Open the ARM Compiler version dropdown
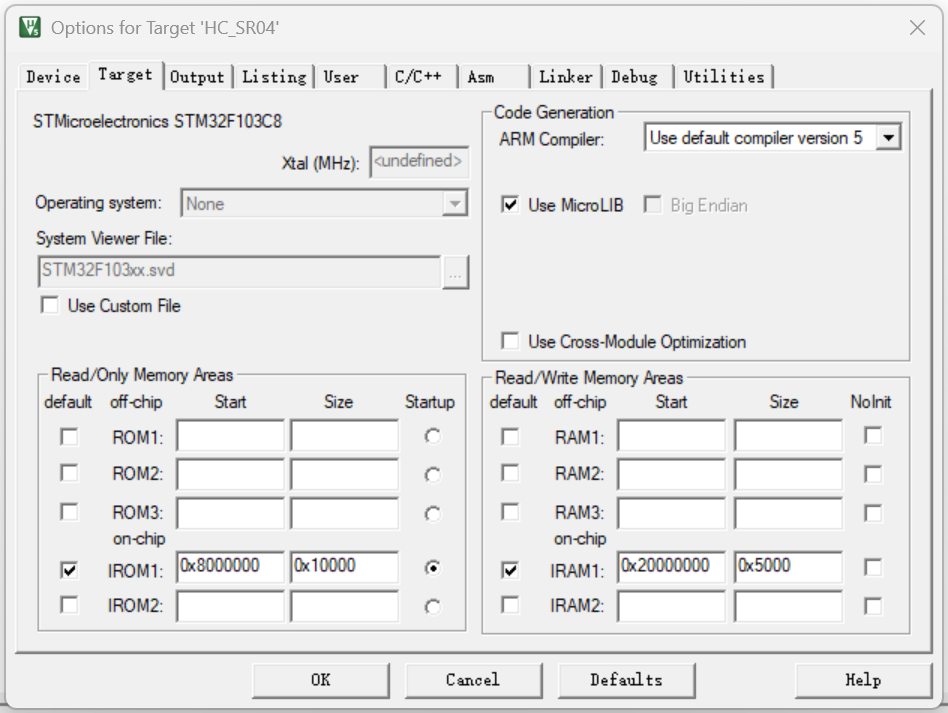 click(x=888, y=138)
